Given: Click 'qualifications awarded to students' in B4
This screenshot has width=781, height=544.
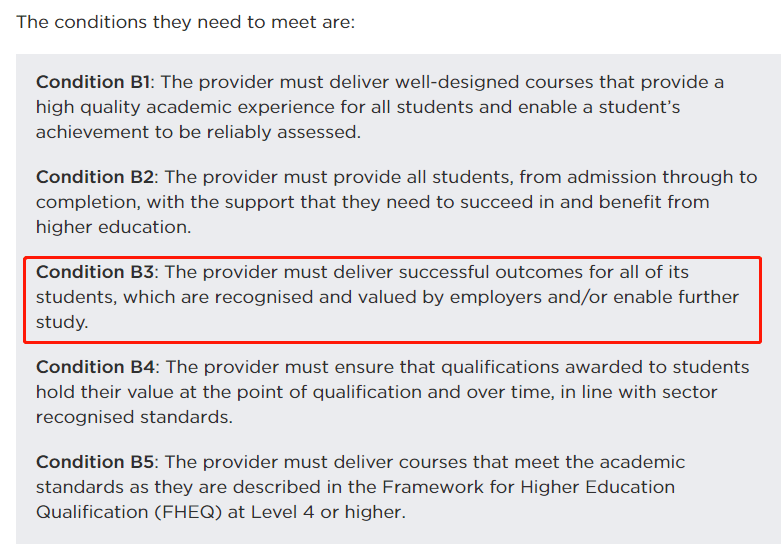Looking at the screenshot, I should pos(595,367).
